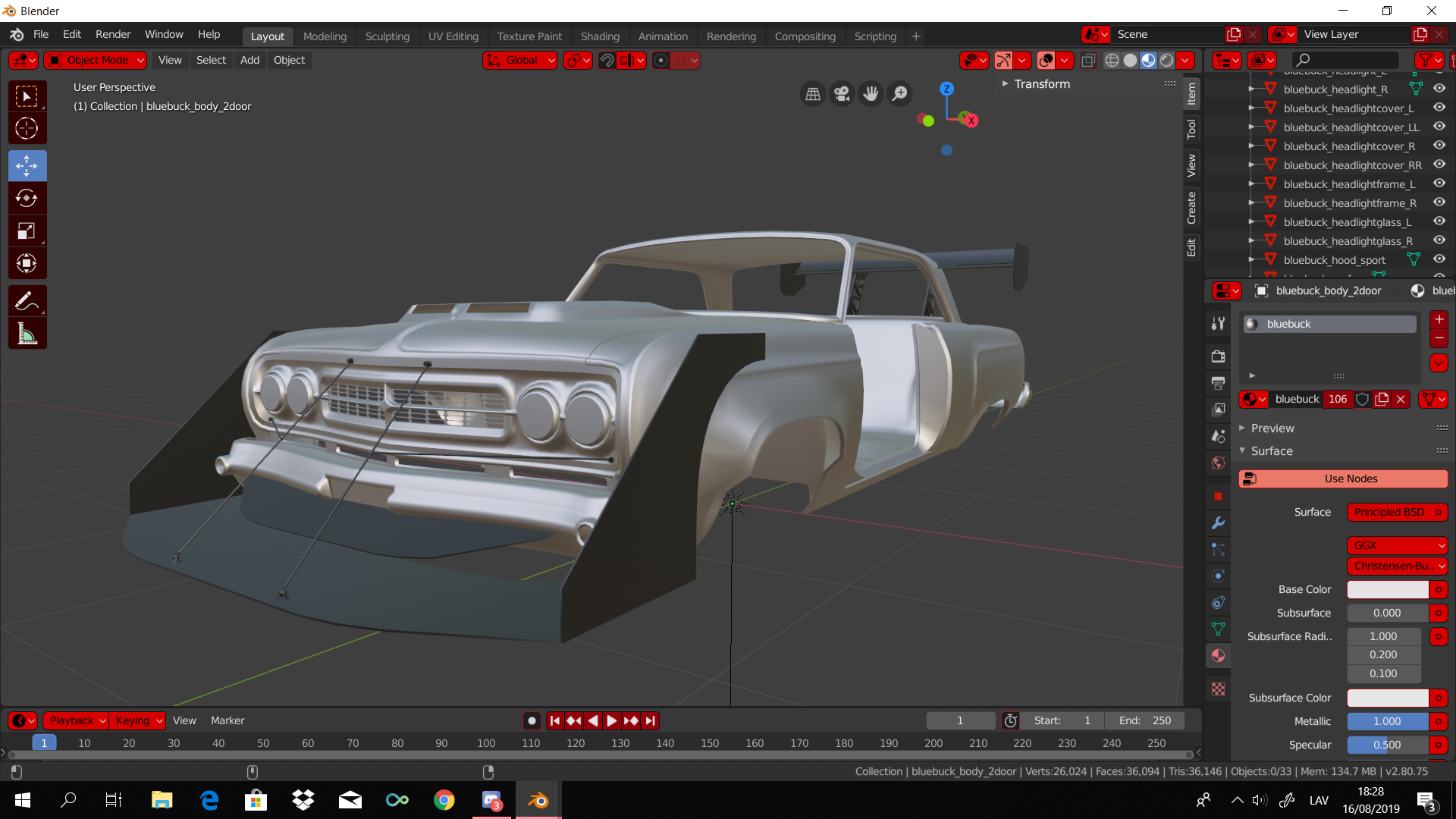Open the Modifiers properties tab (wrench icon)
This screenshot has height=819, width=1456.
pos(1218,523)
